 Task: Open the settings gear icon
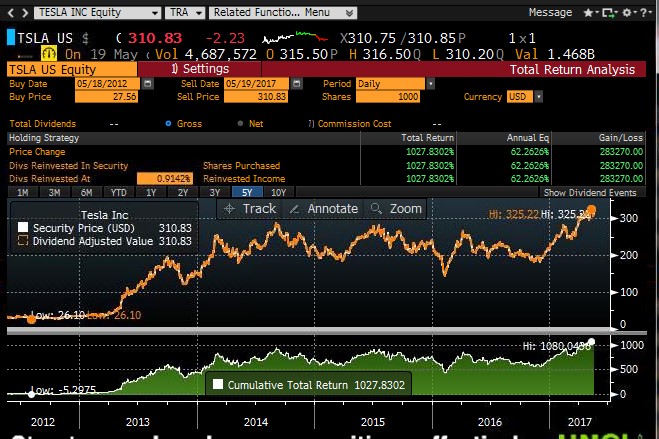point(626,12)
